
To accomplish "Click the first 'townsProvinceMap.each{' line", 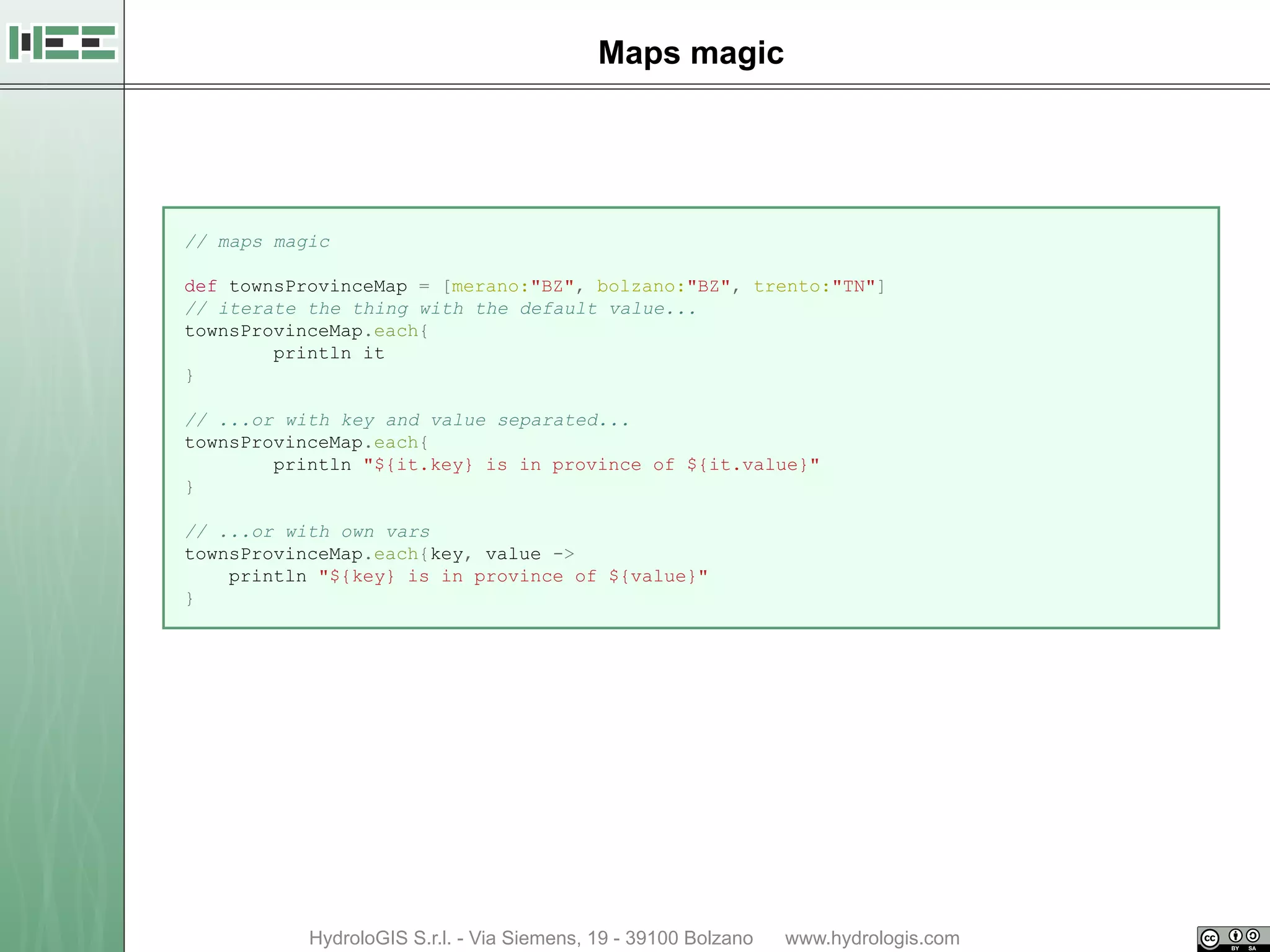I will pos(306,331).
